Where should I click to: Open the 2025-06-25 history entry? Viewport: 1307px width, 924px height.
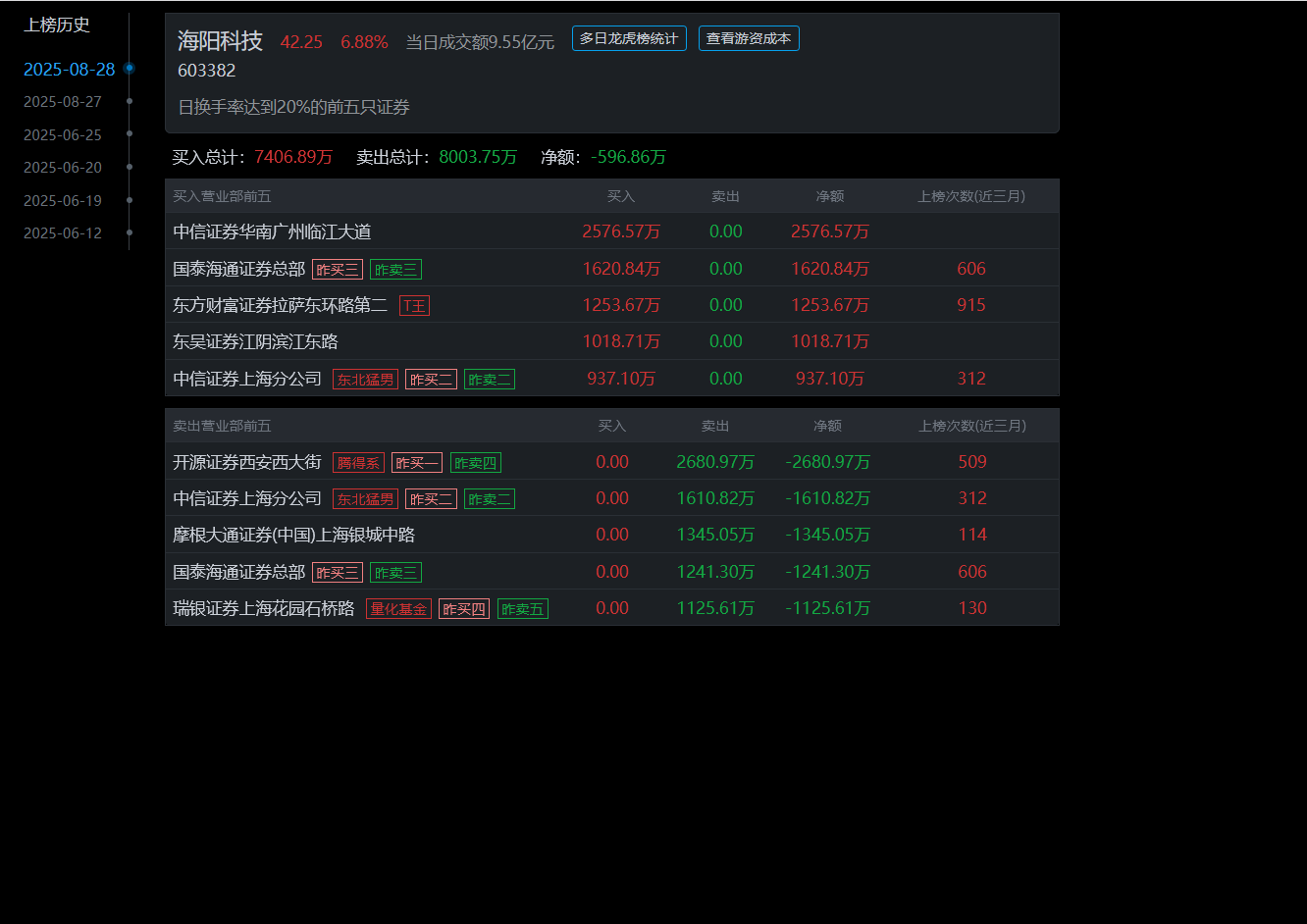point(63,135)
